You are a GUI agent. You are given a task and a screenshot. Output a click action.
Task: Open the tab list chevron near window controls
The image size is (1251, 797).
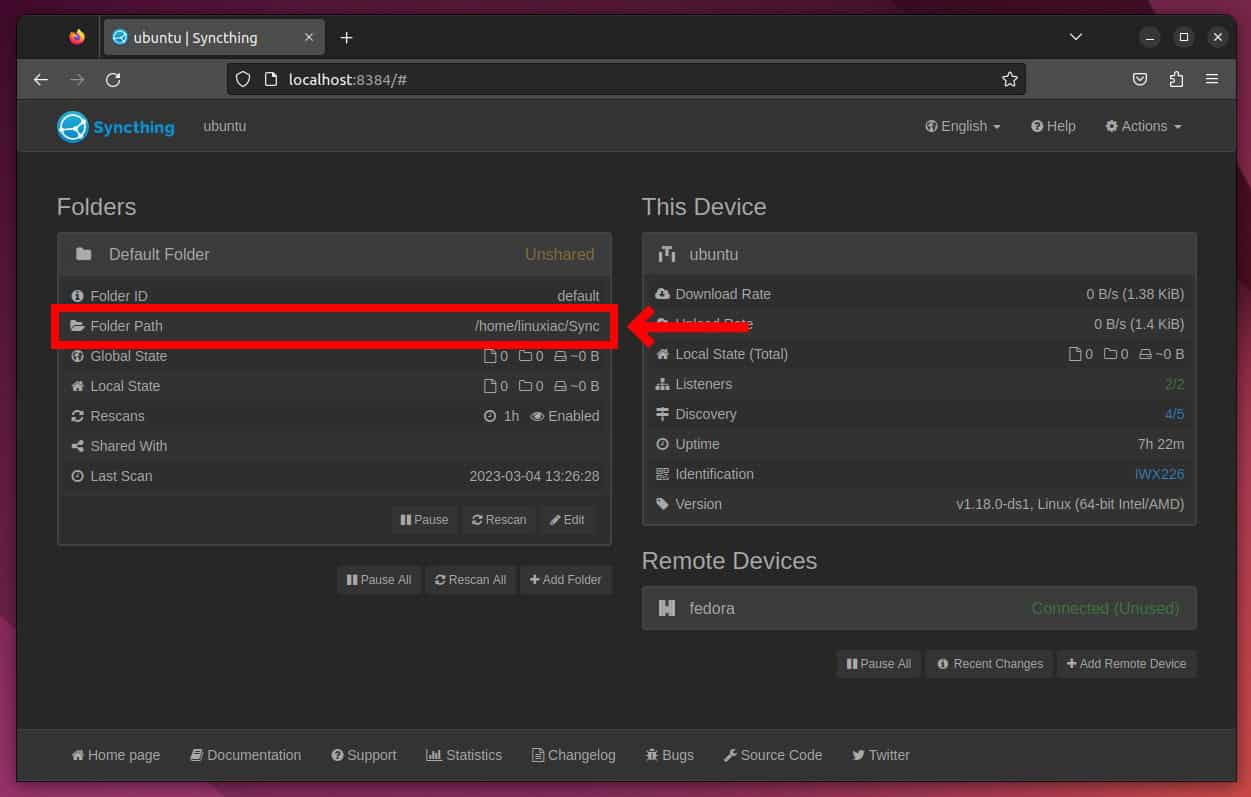click(x=1075, y=37)
